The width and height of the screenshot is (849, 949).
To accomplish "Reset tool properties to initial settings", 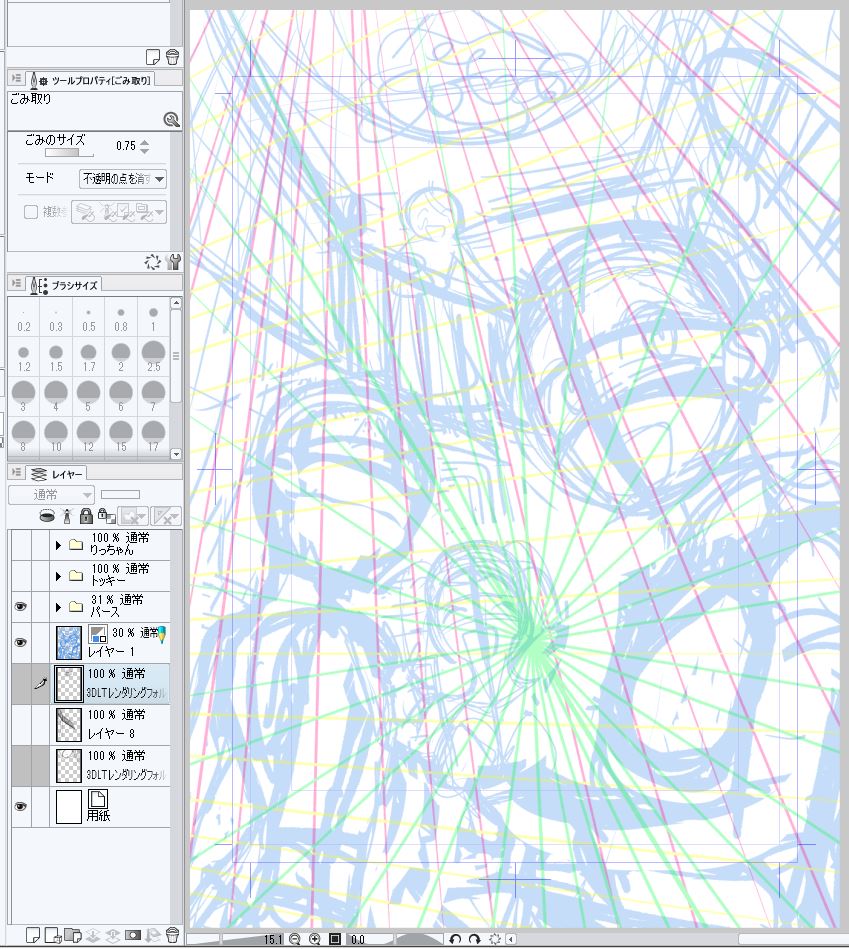I will (152, 262).
